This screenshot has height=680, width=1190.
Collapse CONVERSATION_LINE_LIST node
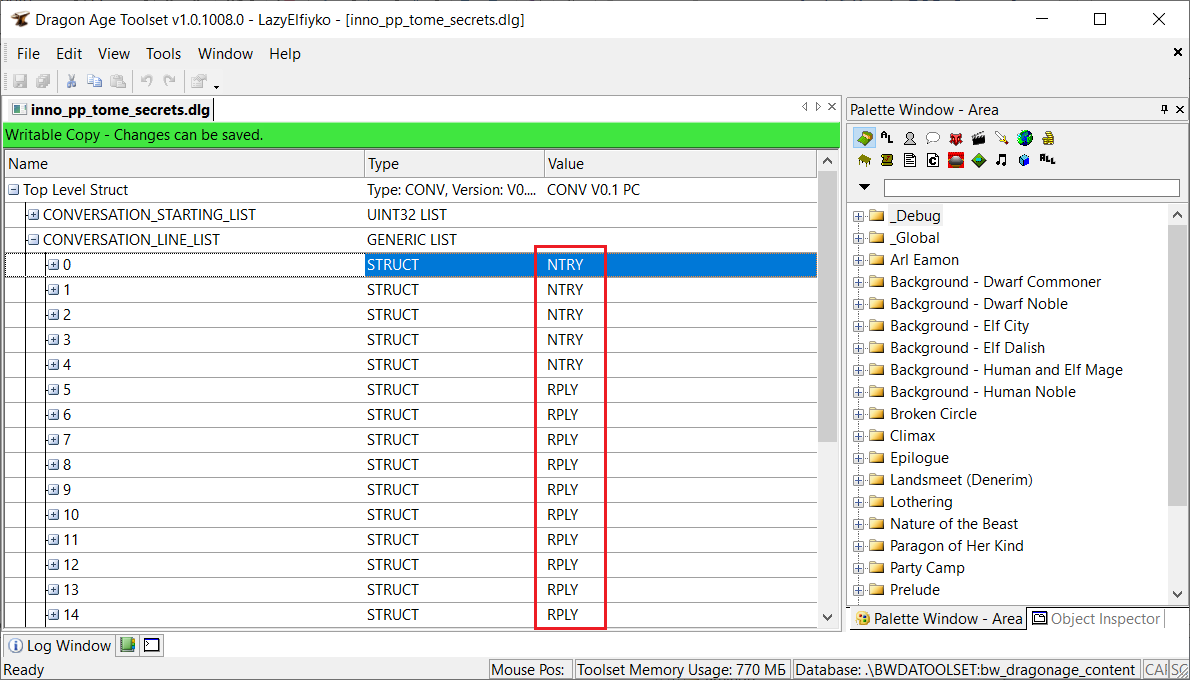click(x=33, y=240)
